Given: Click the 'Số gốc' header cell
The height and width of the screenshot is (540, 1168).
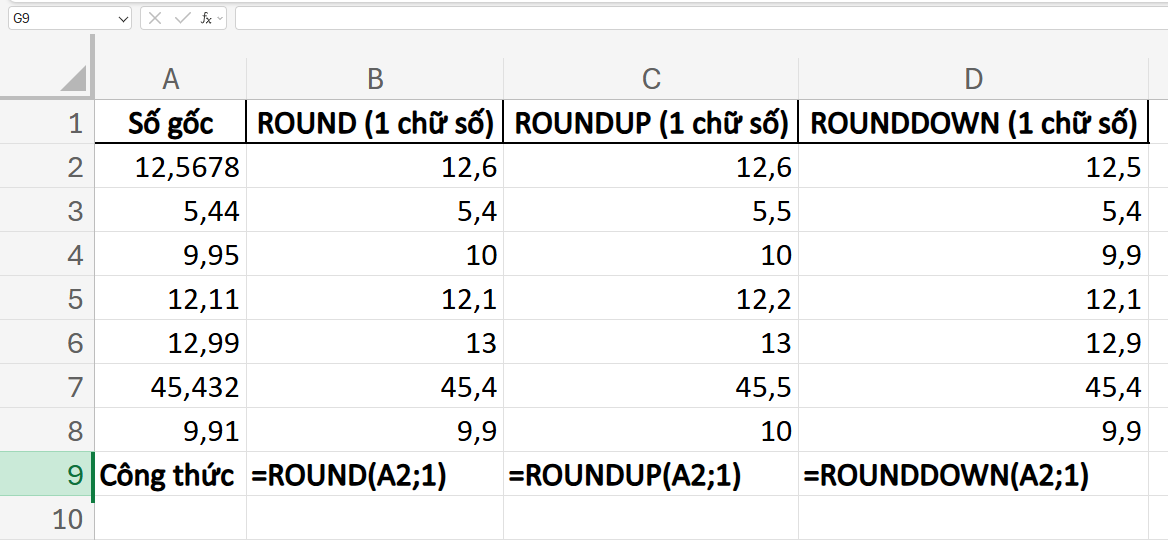Looking at the screenshot, I should click(x=171, y=123).
